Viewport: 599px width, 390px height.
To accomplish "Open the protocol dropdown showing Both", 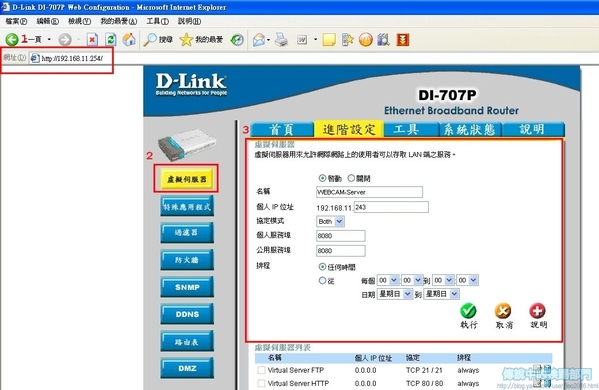I will (330, 221).
